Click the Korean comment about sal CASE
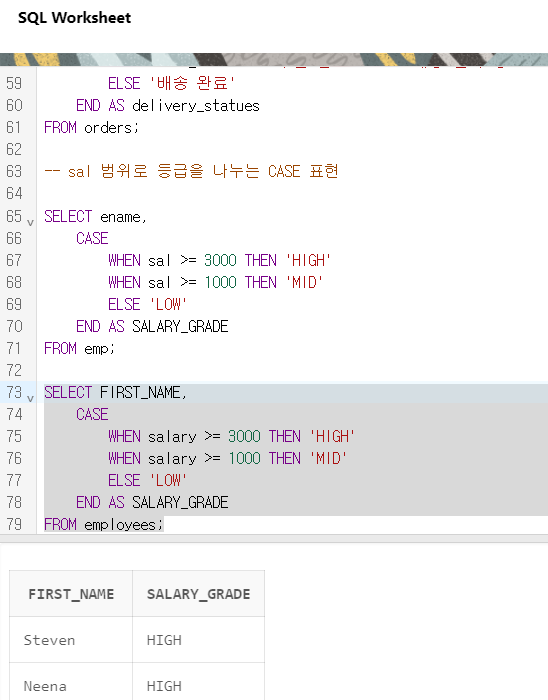Screen dimensions: 548x700 click(x=191, y=171)
